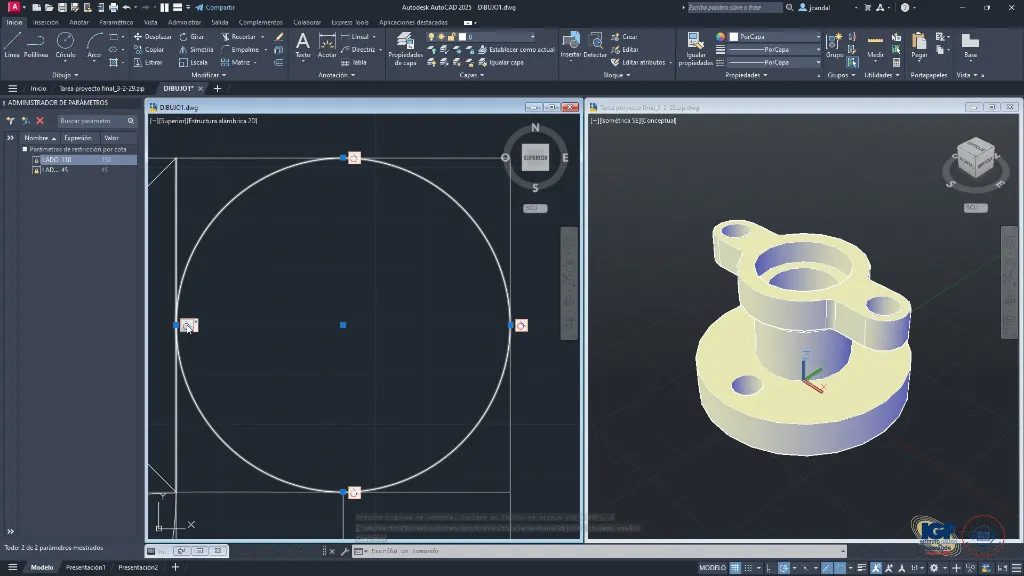Activate the Empalme (fillet) command
1024x576 pixels.
[x=240, y=50]
